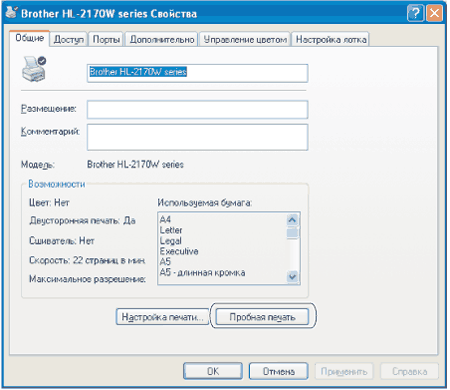Click the Используемая бумага label

click(205, 203)
